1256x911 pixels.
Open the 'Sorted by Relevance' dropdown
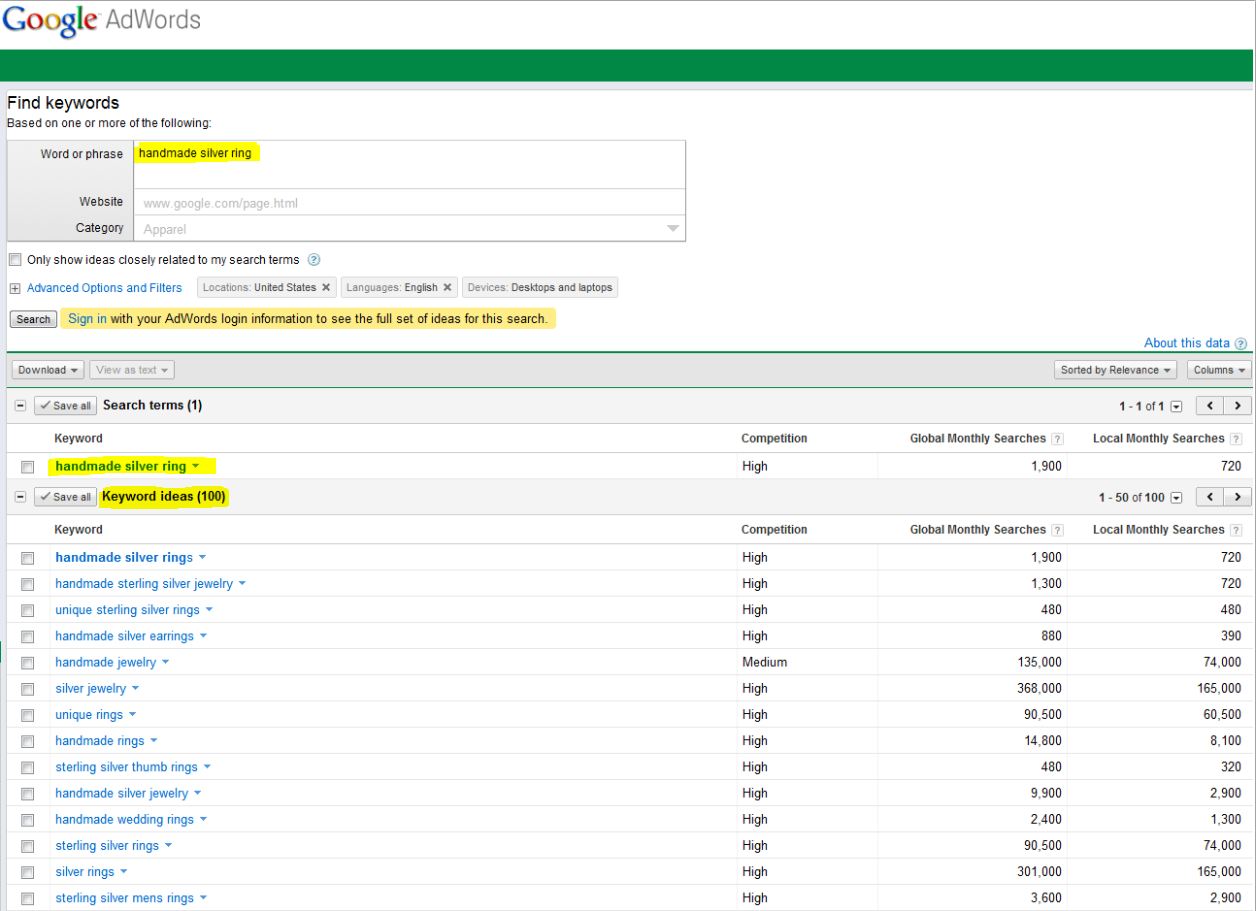coord(1117,370)
